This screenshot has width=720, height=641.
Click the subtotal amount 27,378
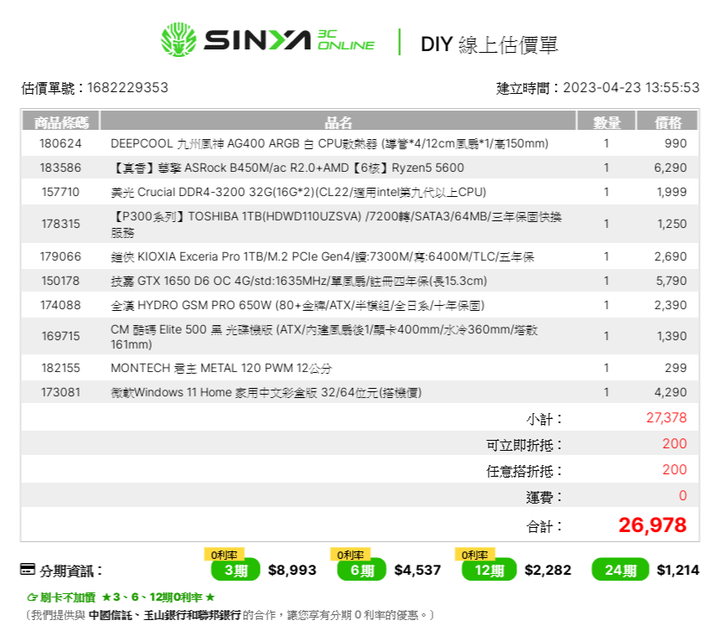point(666,418)
